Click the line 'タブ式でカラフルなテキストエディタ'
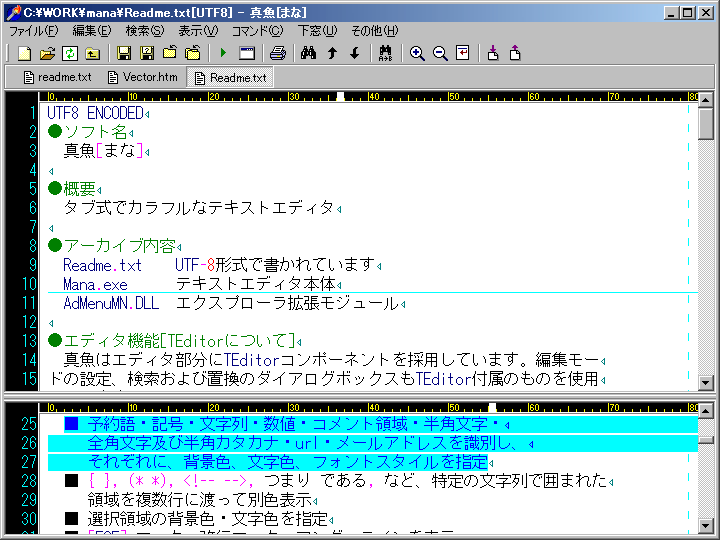Image resolution: width=720 pixels, height=540 pixels. (199, 208)
